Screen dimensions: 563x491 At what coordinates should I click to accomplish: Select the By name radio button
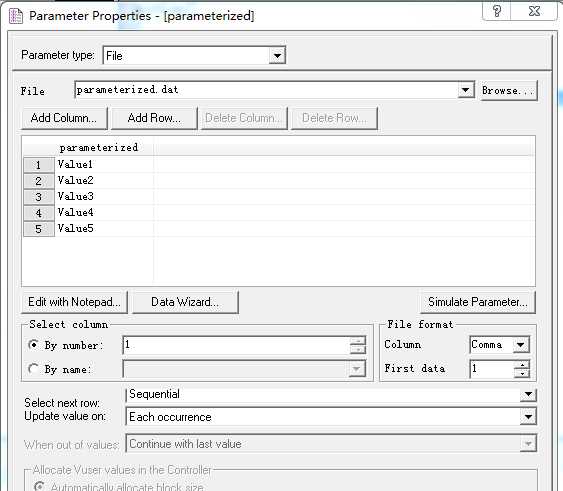(x=33, y=369)
